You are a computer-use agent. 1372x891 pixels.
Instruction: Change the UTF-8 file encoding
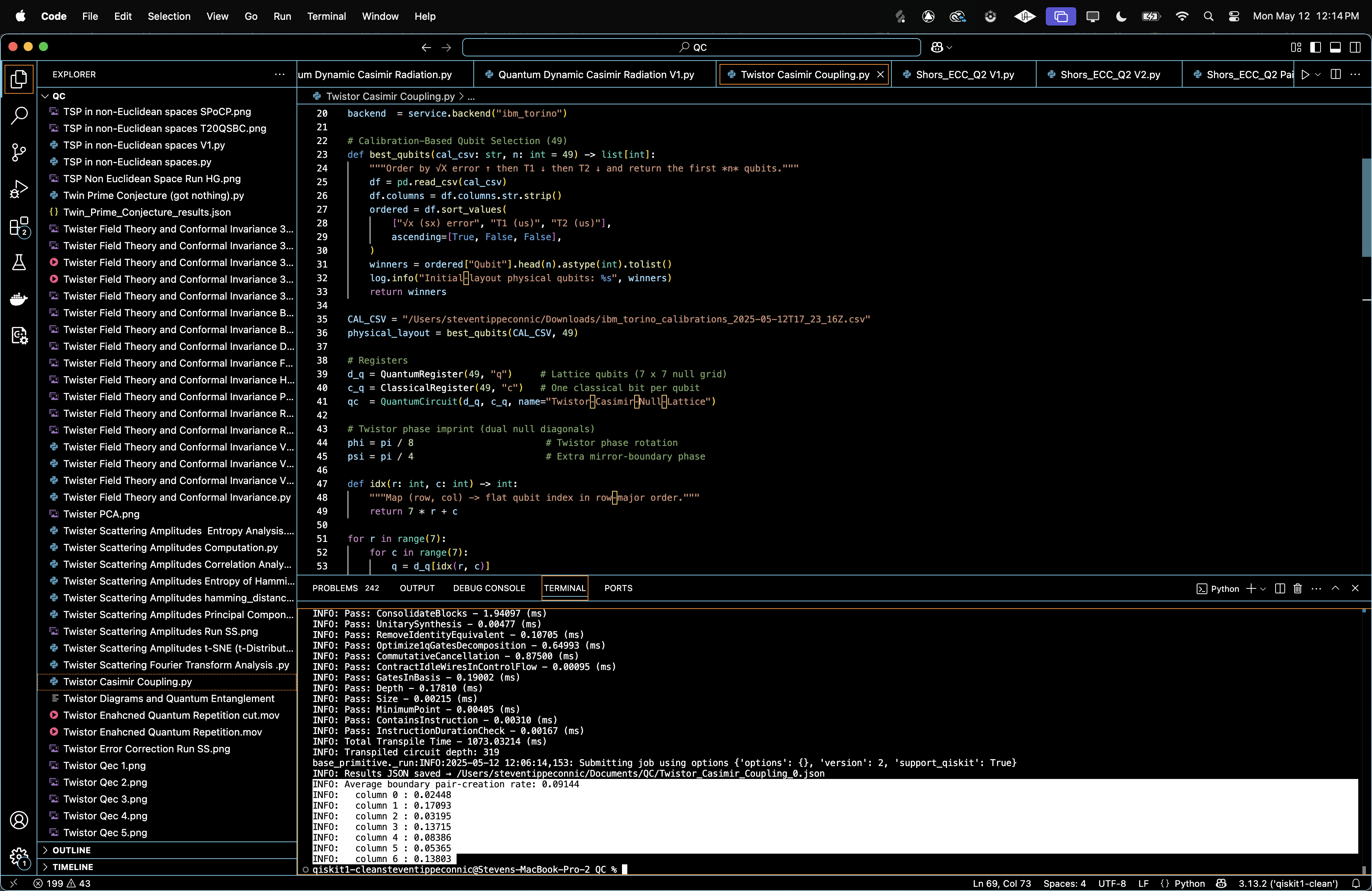(x=1112, y=883)
